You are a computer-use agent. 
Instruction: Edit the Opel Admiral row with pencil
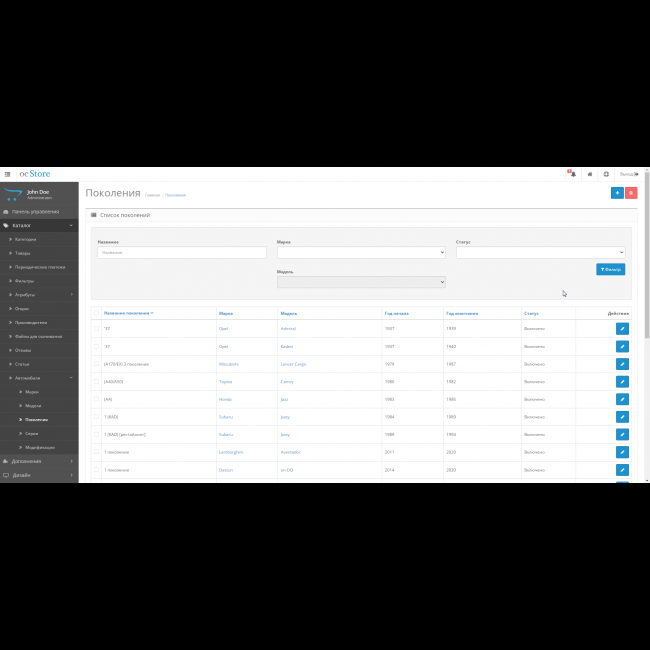622,328
